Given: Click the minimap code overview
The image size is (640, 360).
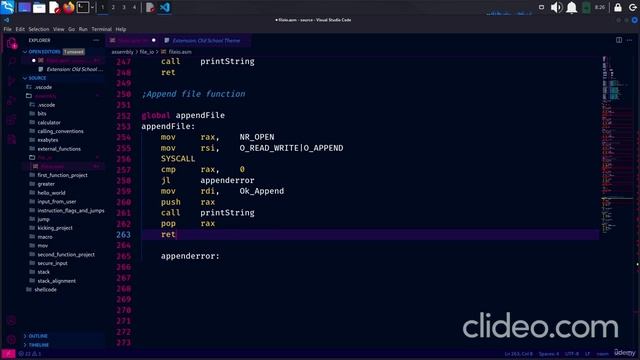Looking at the screenshot, I should coord(618,145).
